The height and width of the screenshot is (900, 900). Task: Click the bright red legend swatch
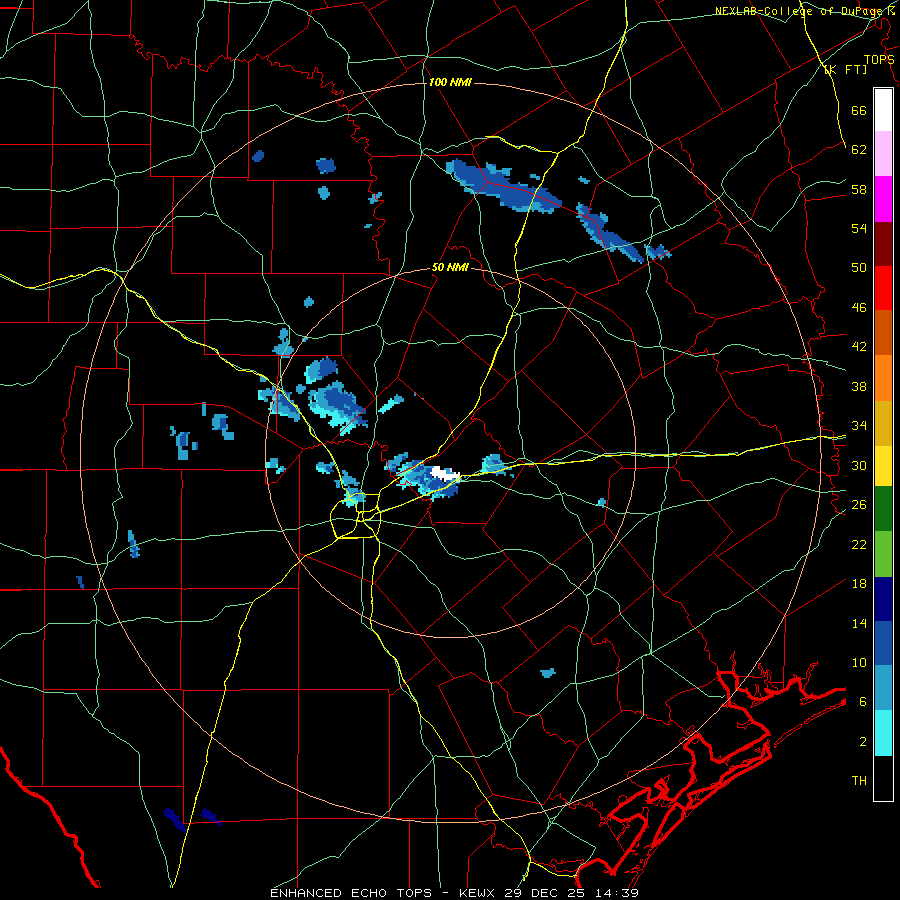[x=883, y=288]
